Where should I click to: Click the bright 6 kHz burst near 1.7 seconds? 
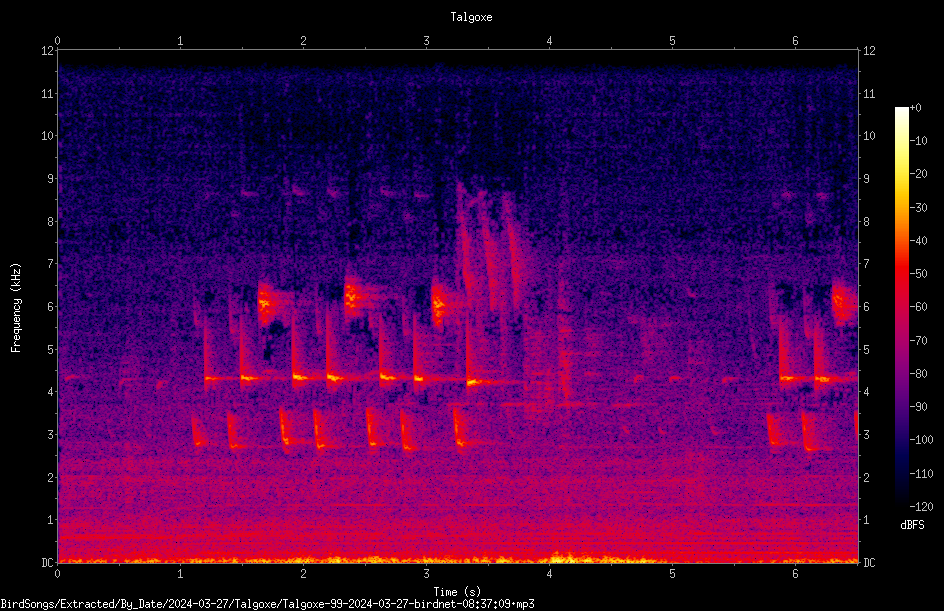266,303
